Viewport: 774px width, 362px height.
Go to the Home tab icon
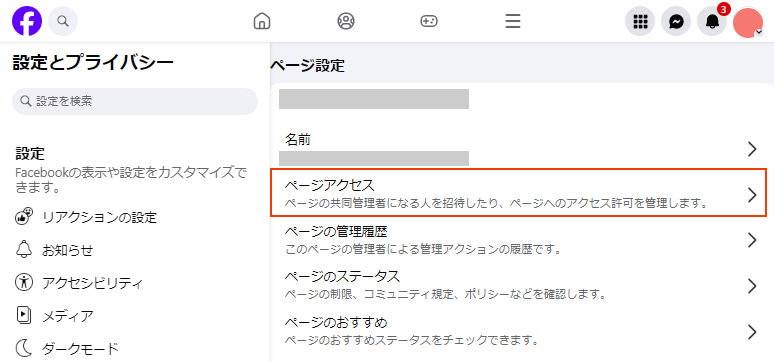tap(262, 21)
